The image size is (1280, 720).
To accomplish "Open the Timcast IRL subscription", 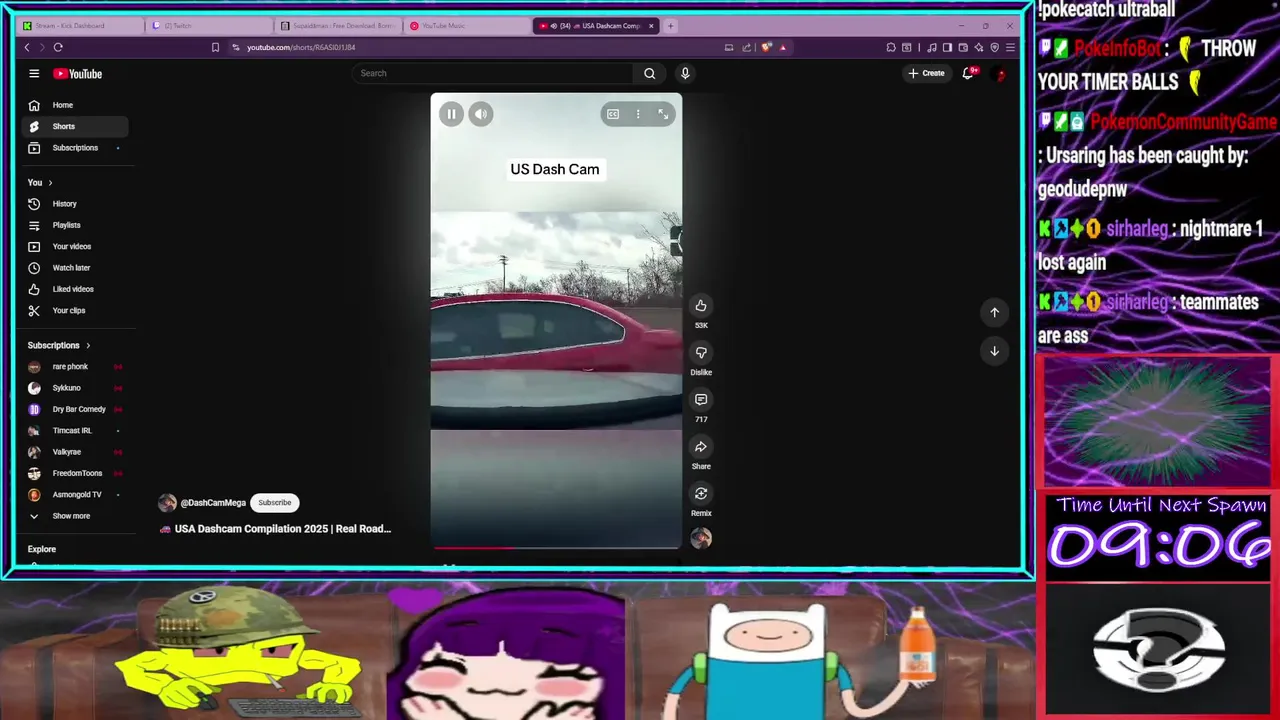I will (75, 431).
